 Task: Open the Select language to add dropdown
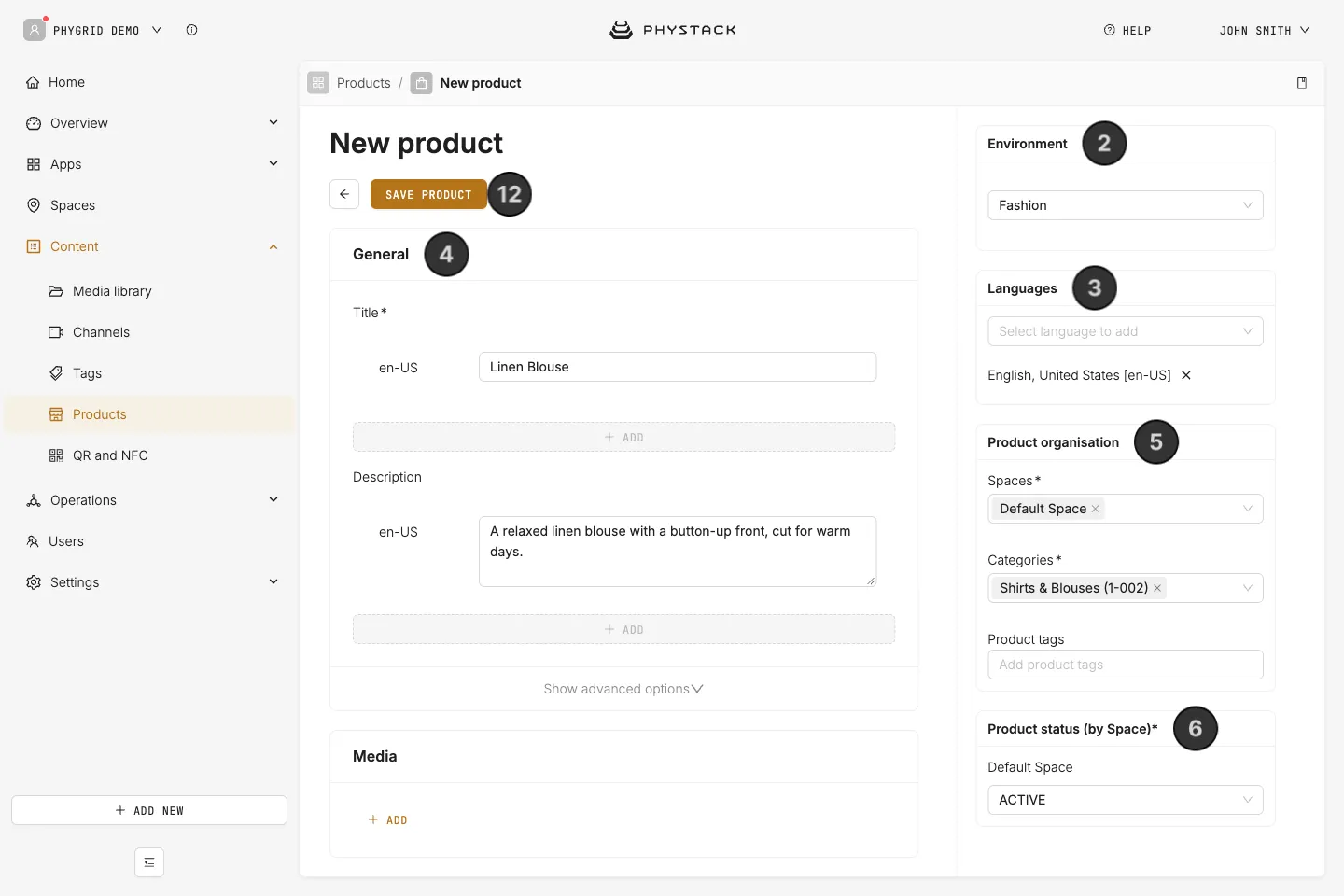(x=1126, y=331)
